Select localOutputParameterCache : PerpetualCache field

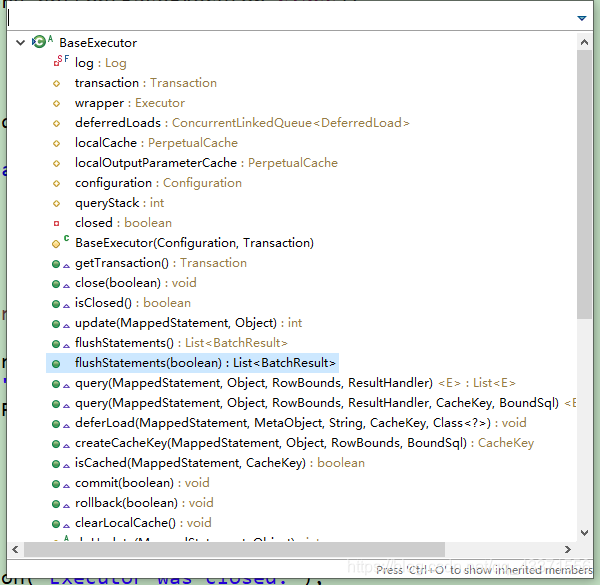(206, 163)
